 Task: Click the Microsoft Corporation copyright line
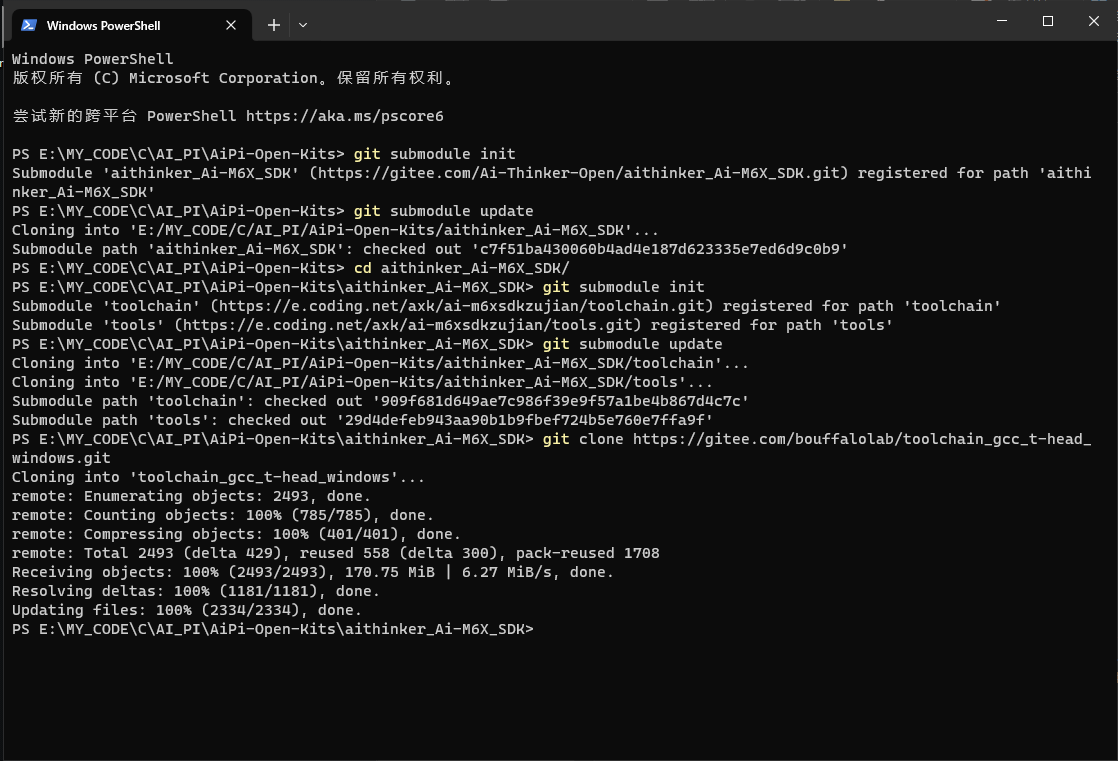click(234, 78)
